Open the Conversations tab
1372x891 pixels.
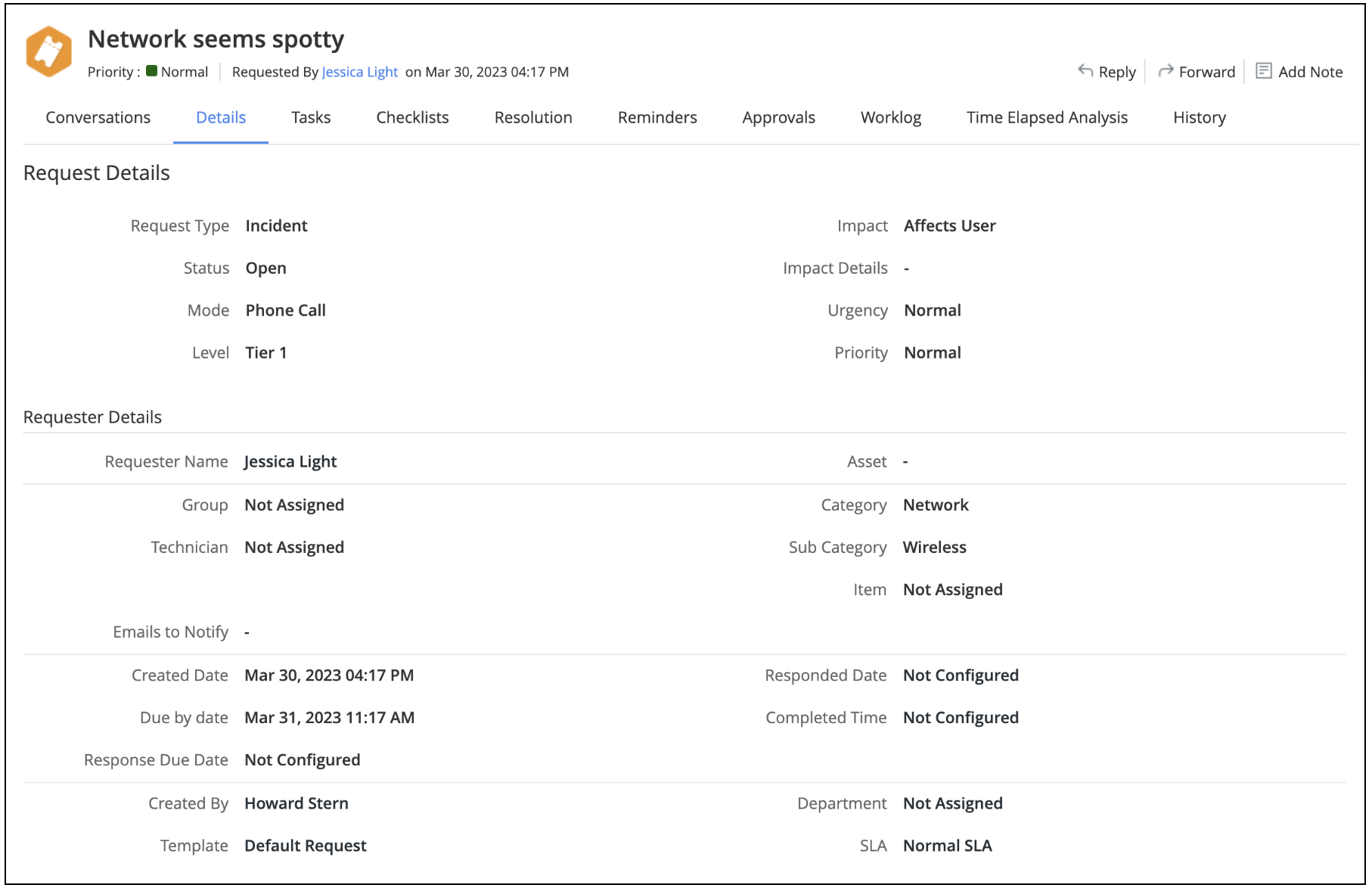pyautogui.click(x=98, y=117)
